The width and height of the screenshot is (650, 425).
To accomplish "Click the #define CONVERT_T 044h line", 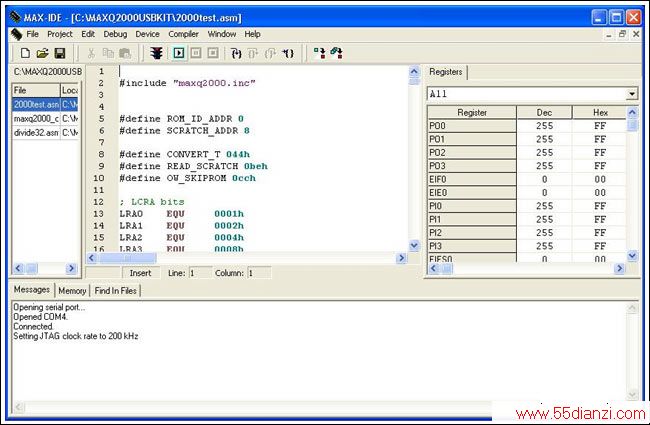I will point(184,154).
